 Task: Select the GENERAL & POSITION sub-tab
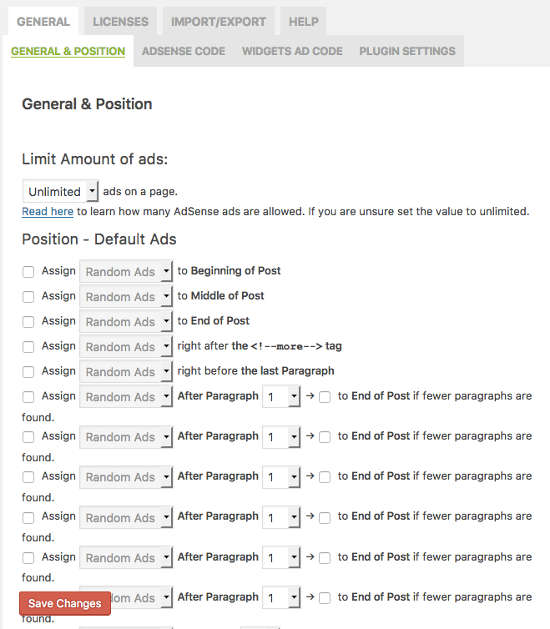(68, 51)
